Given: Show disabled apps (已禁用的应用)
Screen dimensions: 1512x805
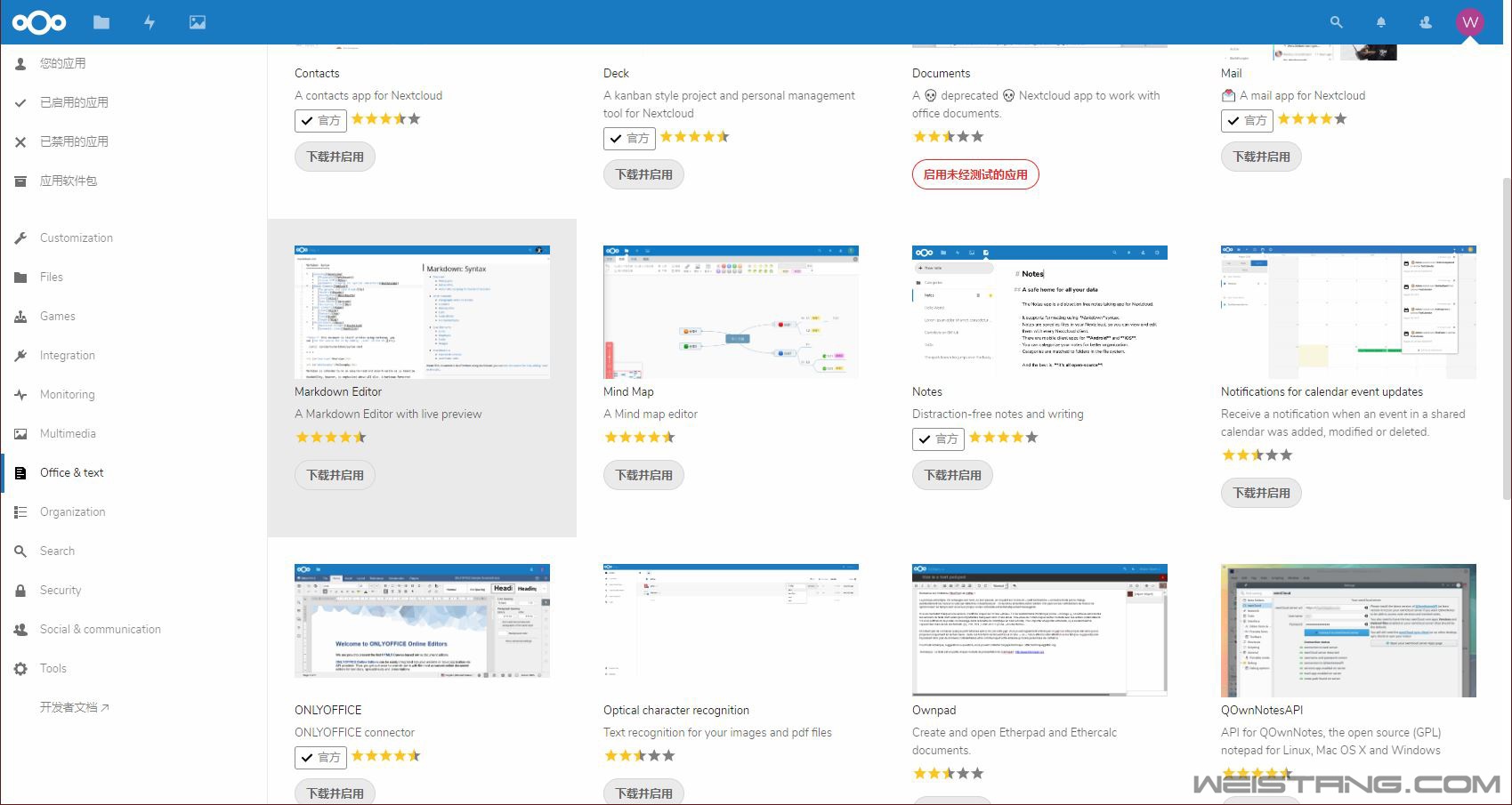Looking at the screenshot, I should click(x=74, y=141).
